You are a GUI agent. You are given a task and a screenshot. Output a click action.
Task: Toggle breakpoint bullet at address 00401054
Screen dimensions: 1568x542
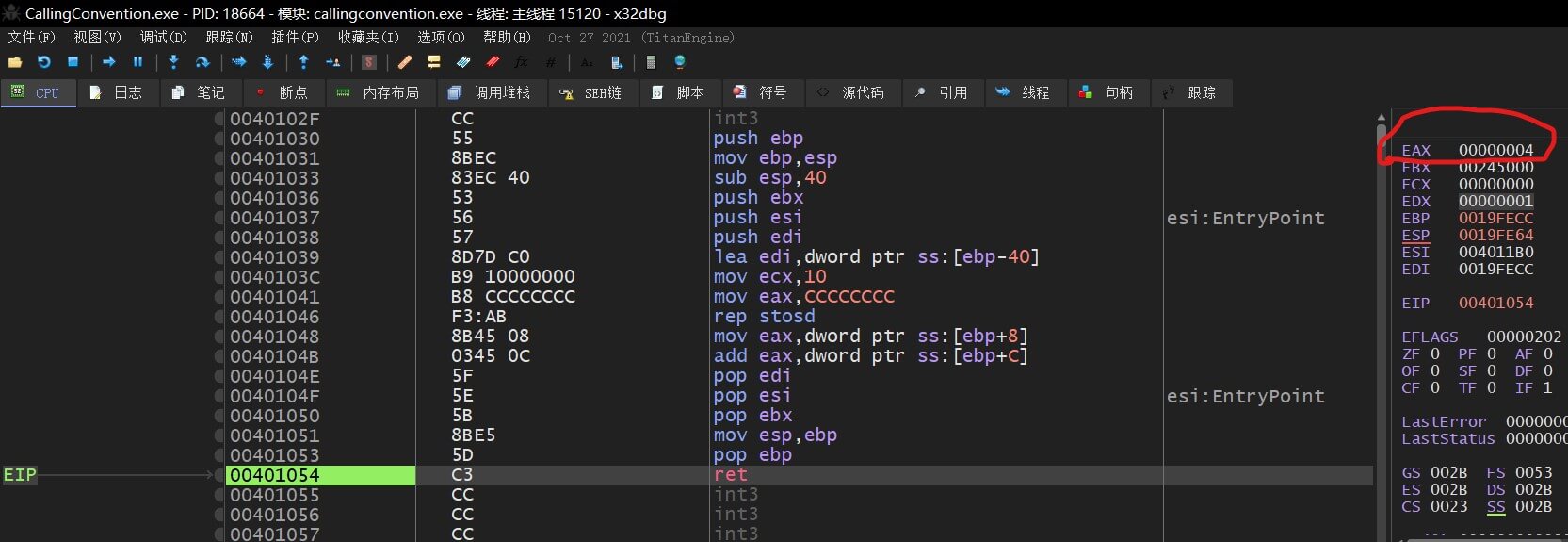pos(219,475)
